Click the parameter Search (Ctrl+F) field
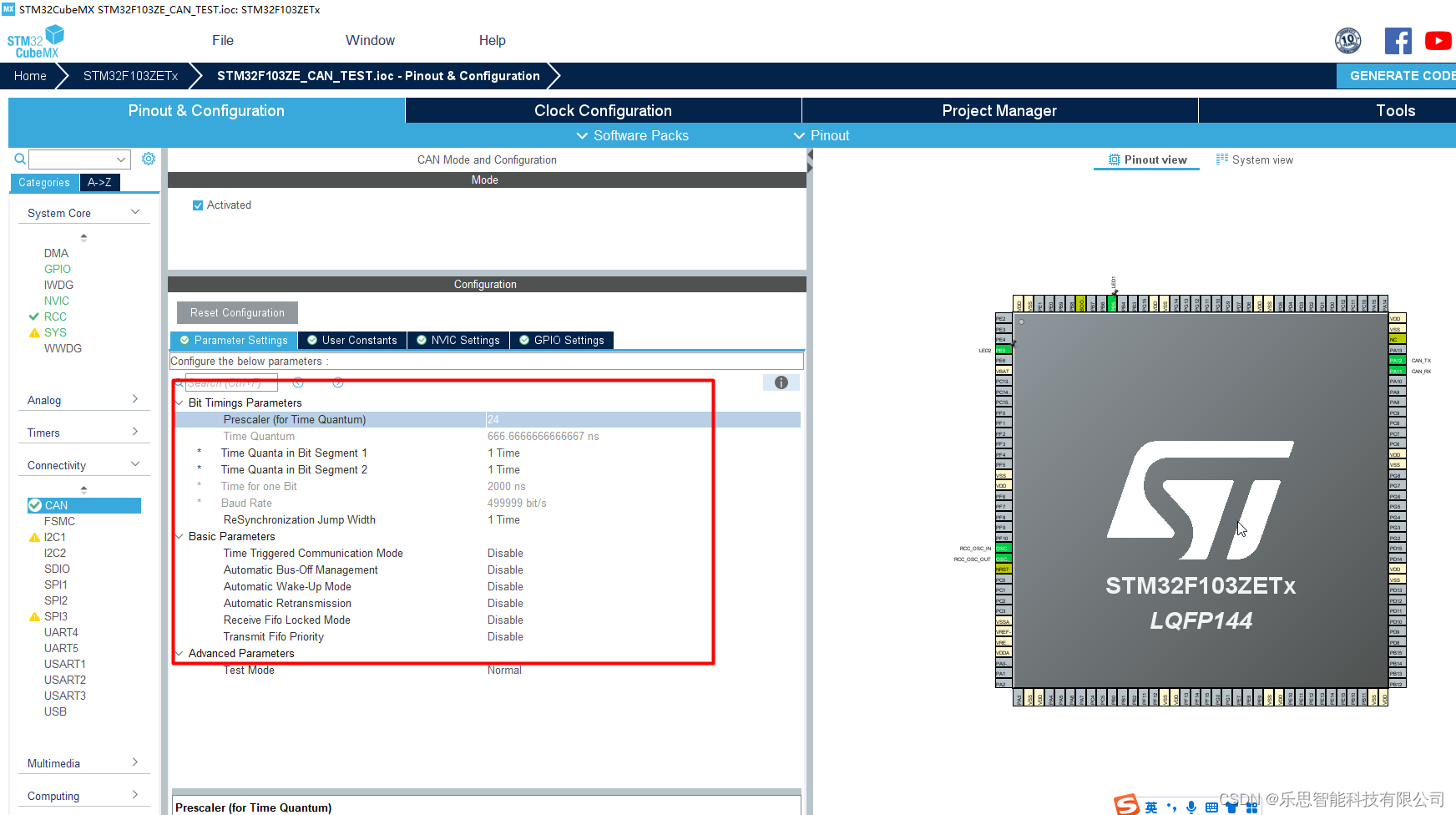1456x815 pixels. tap(231, 382)
